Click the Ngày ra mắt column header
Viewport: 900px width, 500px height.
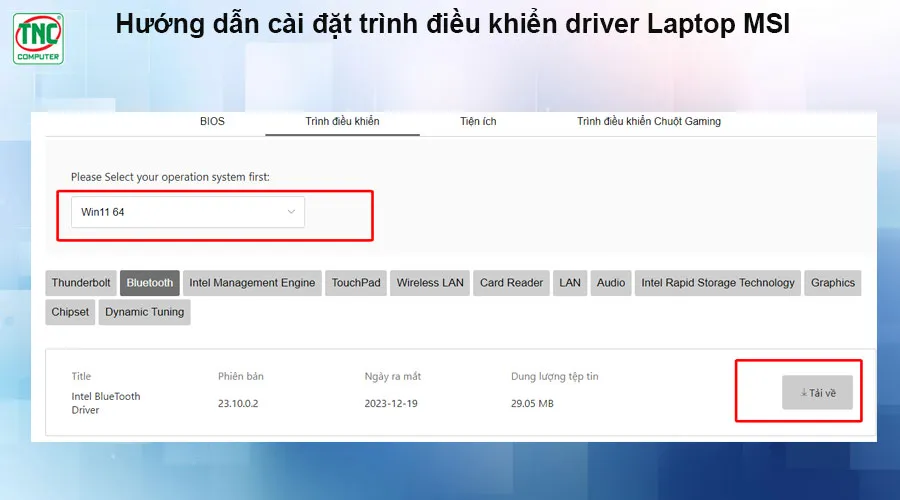(393, 377)
